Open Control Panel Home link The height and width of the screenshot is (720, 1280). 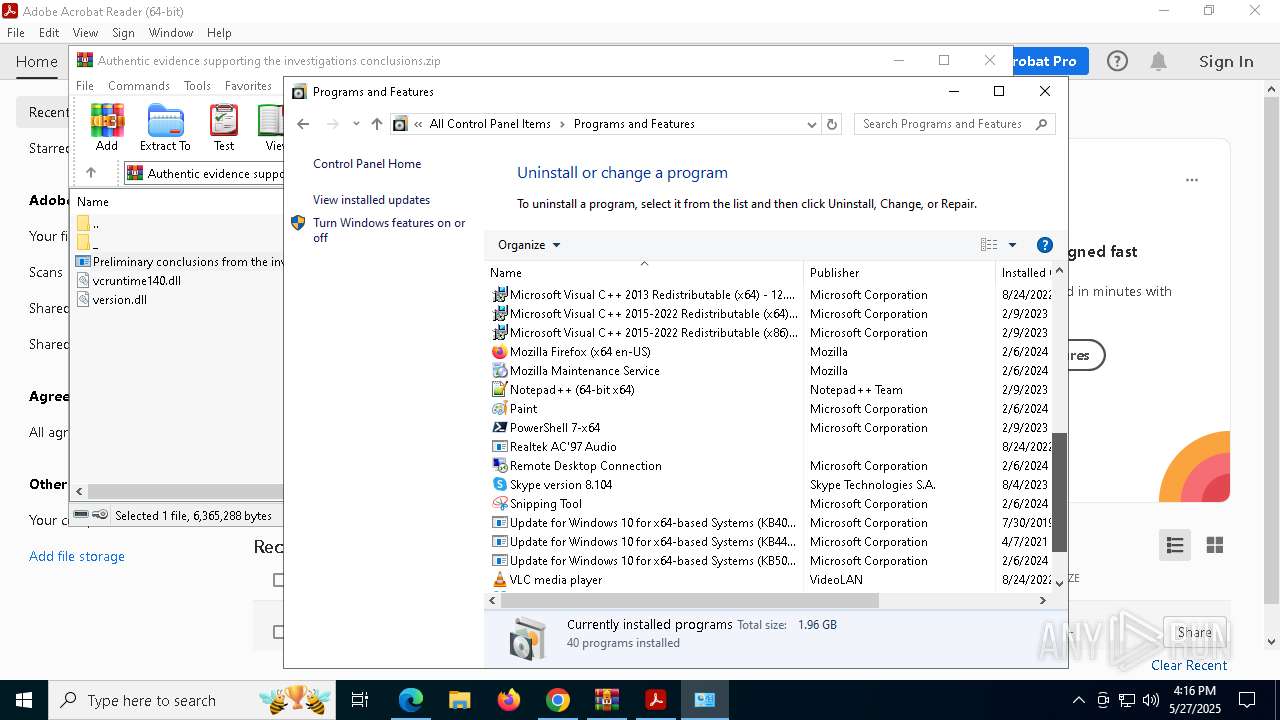[367, 164]
